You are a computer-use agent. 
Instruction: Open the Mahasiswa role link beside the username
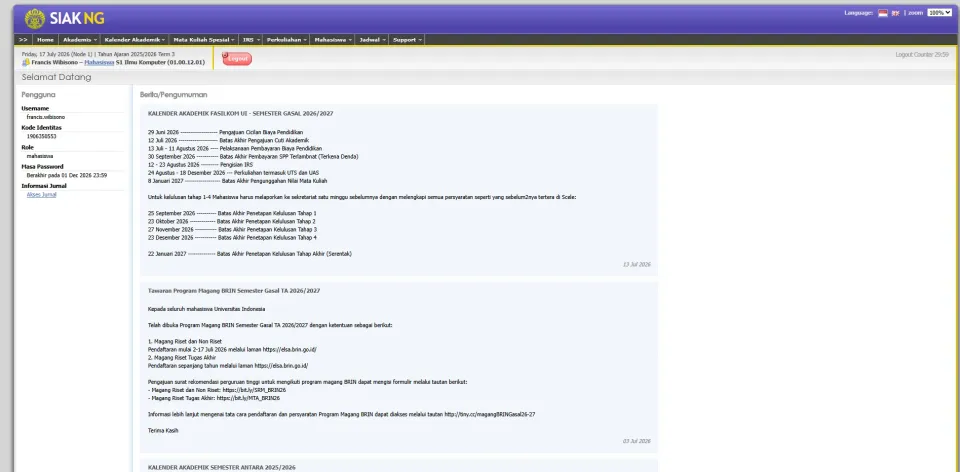(x=99, y=62)
